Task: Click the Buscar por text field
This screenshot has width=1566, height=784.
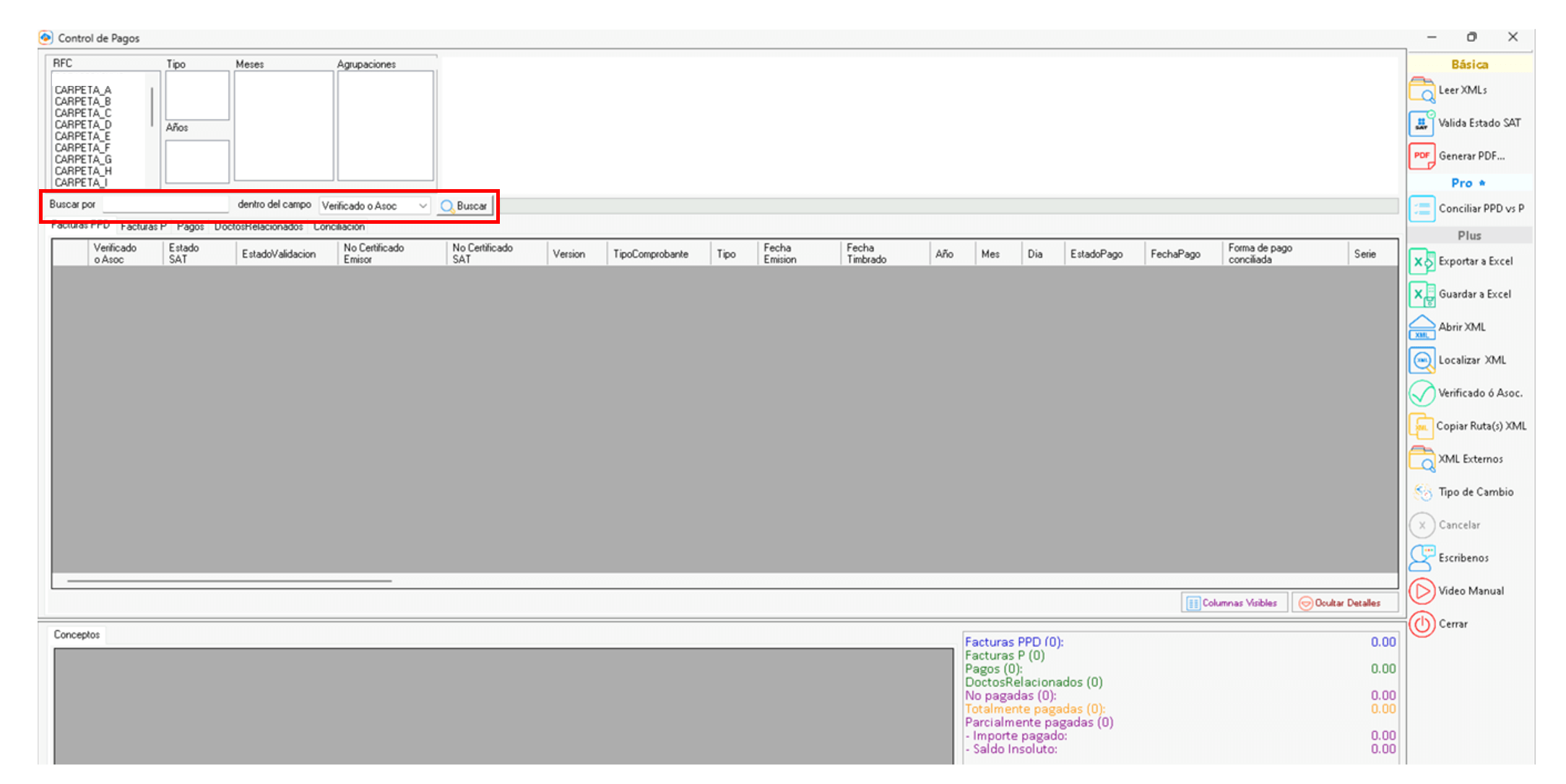Action: (165, 205)
